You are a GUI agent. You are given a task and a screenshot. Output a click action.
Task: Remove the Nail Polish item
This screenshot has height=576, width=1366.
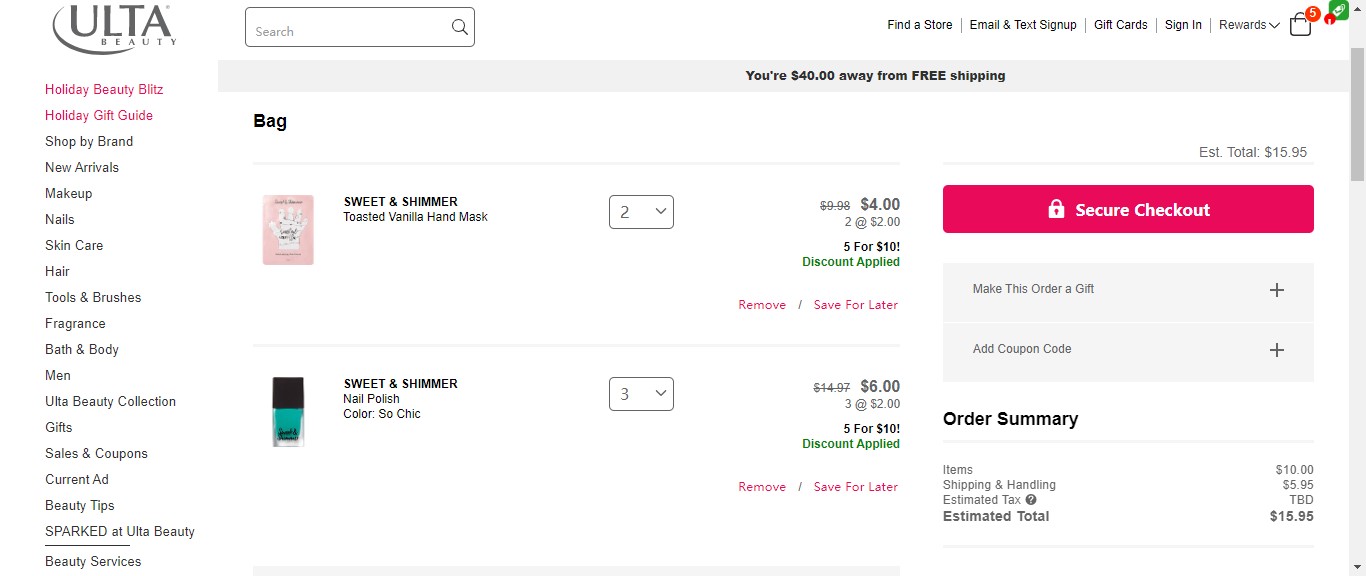762,487
